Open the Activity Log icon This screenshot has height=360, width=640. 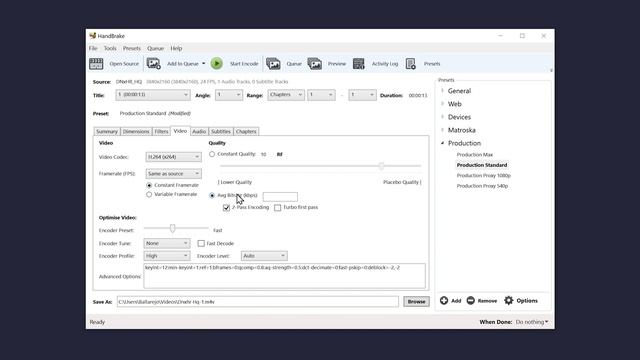[x=359, y=64]
